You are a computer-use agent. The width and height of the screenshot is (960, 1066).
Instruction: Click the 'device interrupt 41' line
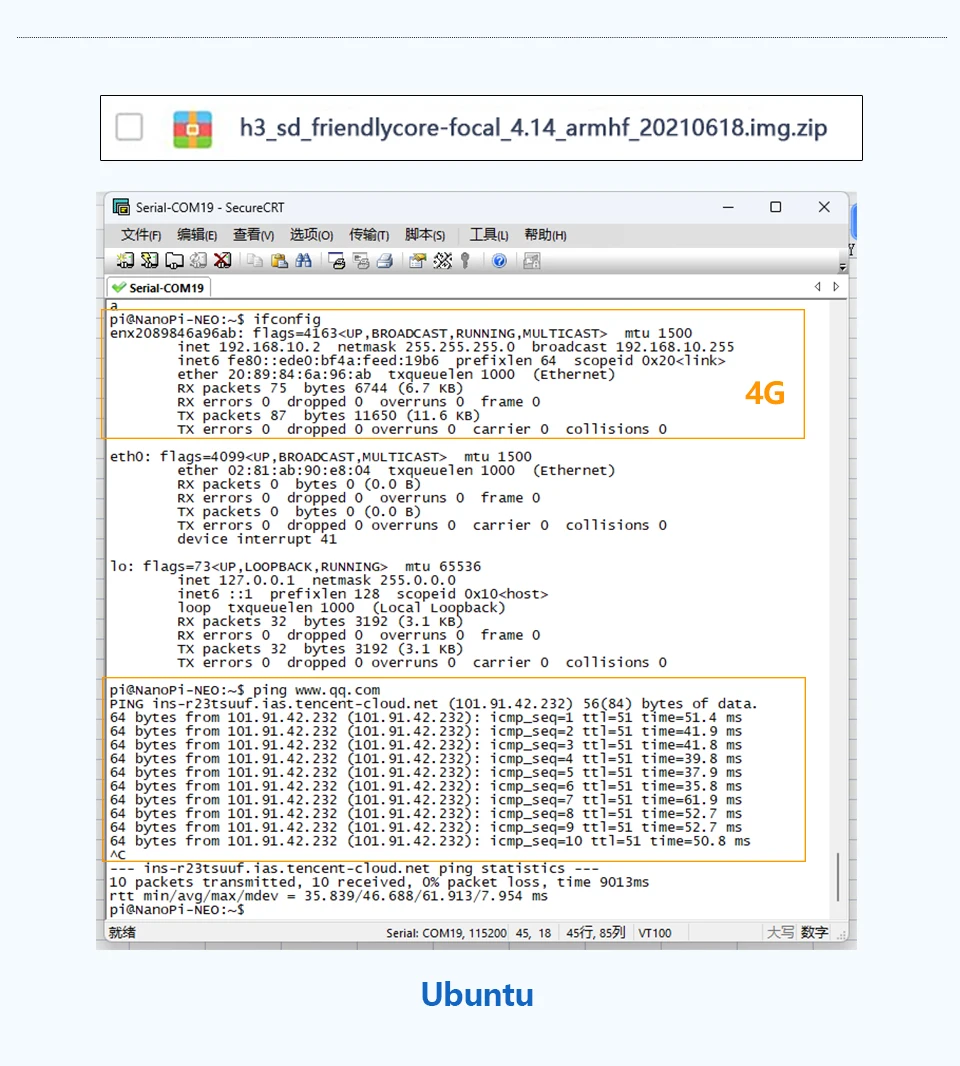pos(257,539)
